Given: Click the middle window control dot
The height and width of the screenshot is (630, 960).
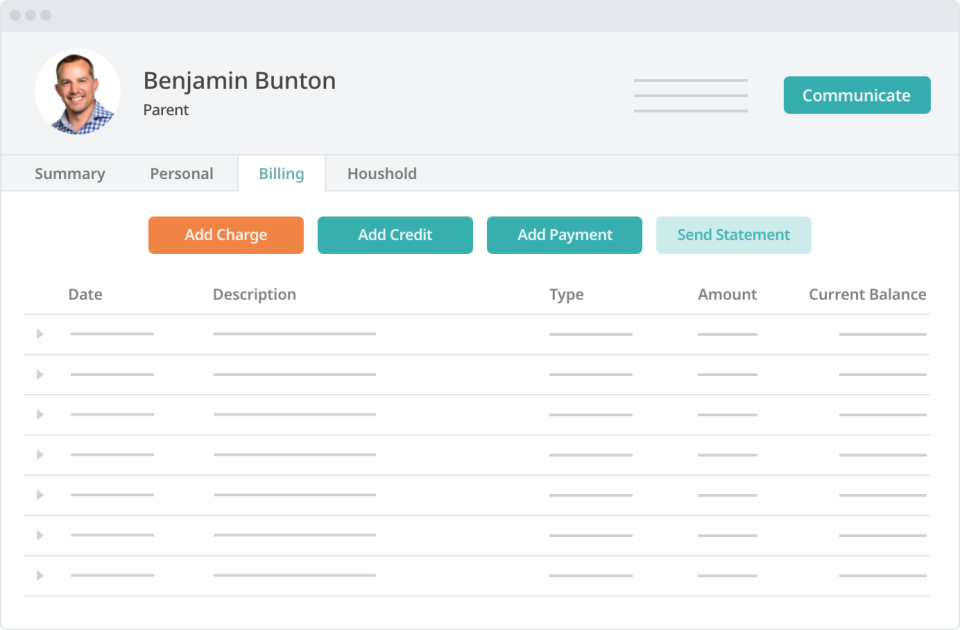Looking at the screenshot, I should point(31,15).
